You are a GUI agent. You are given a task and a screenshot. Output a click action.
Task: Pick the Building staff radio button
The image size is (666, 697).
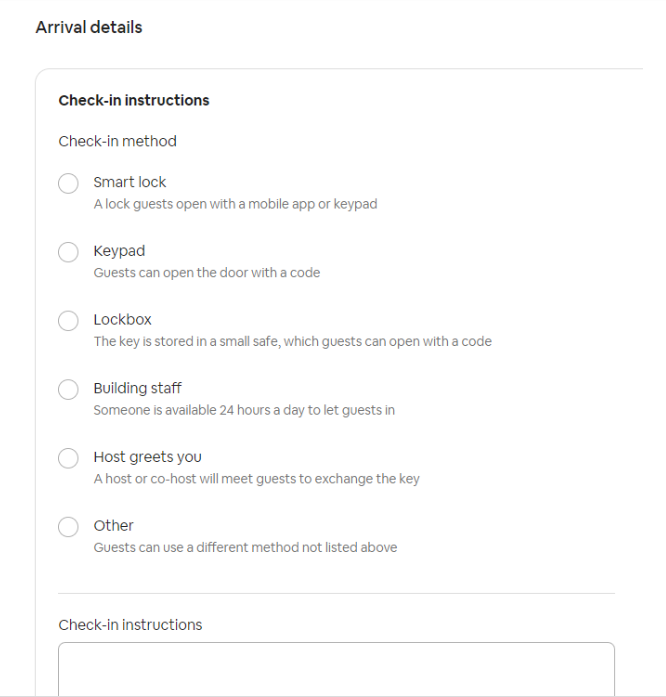click(68, 389)
